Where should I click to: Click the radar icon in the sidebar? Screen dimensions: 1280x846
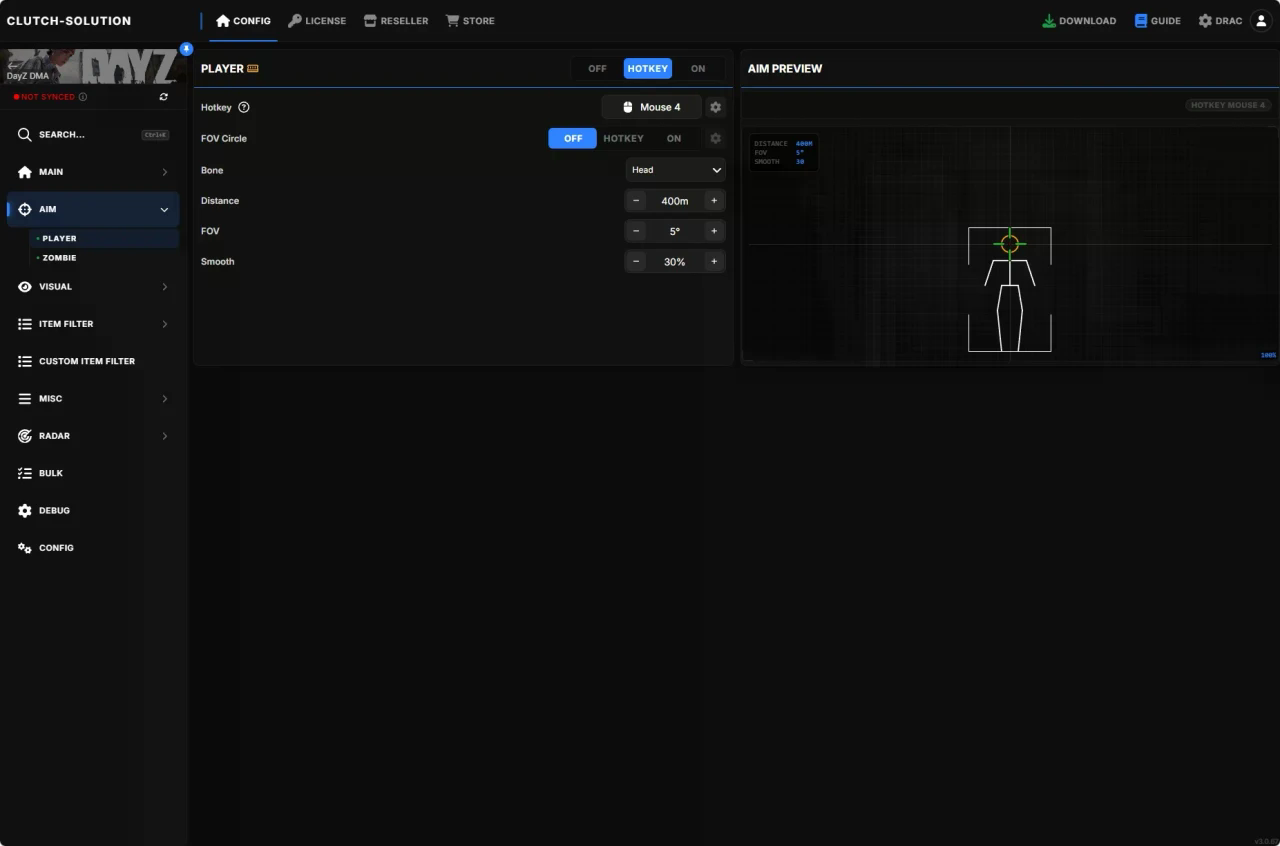tap(25, 436)
